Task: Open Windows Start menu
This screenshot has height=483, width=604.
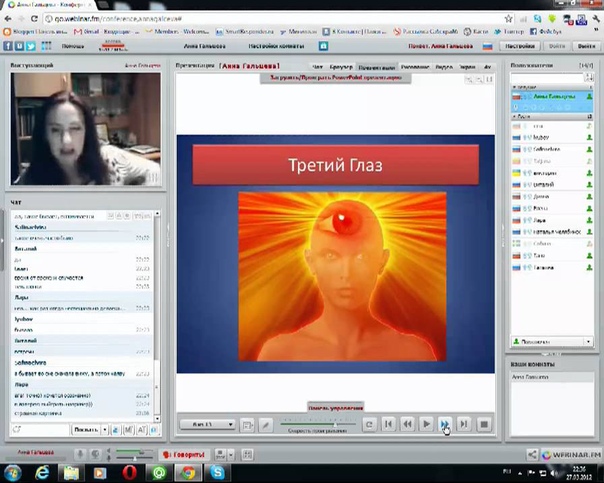Action: point(12,472)
